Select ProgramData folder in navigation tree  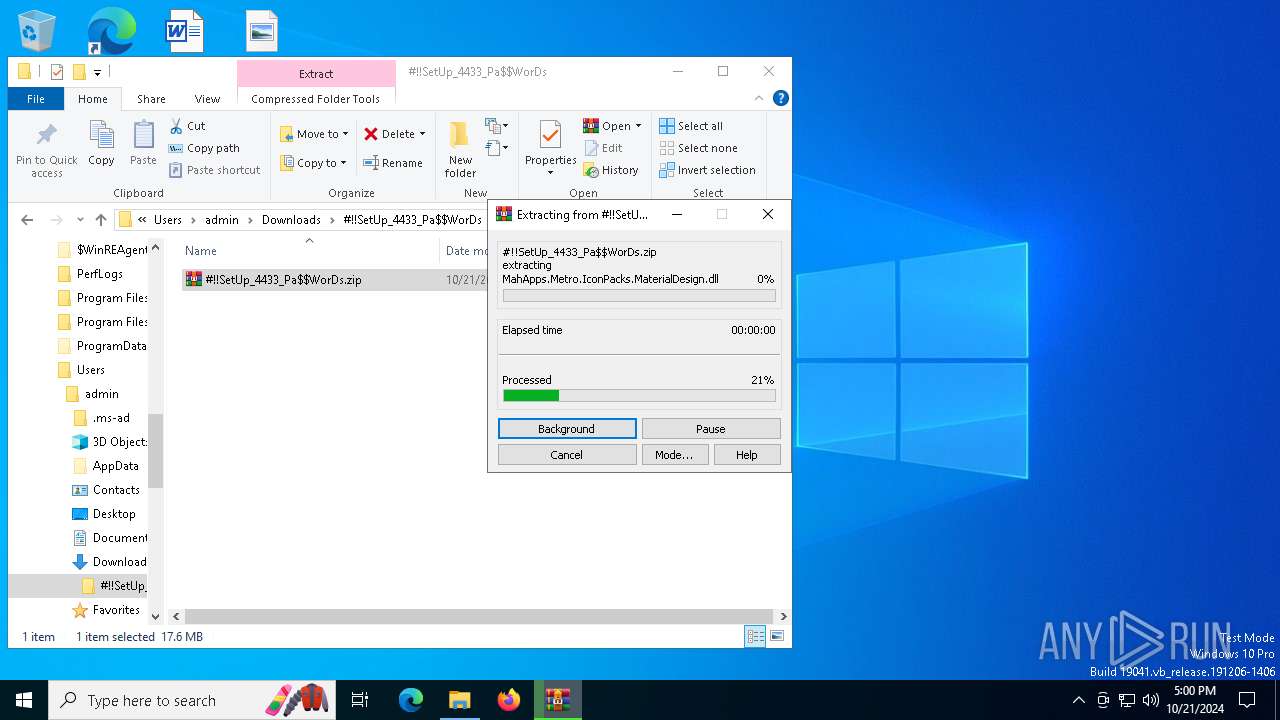click(x=112, y=346)
